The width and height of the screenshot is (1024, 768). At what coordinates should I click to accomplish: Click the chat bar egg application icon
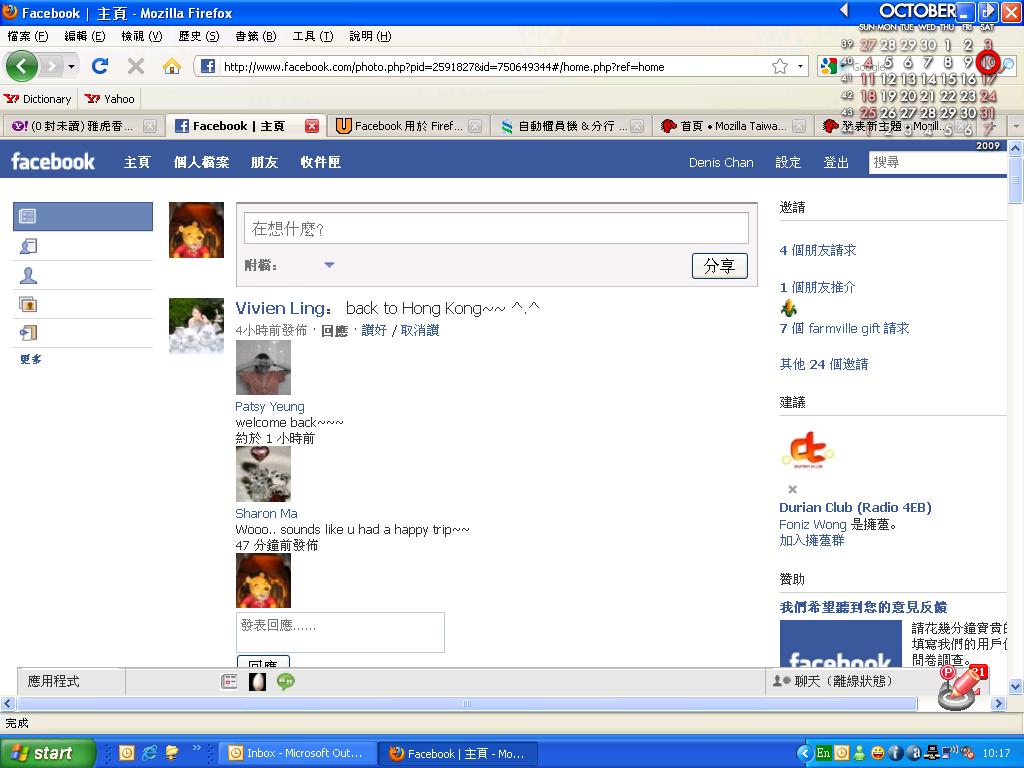point(257,681)
